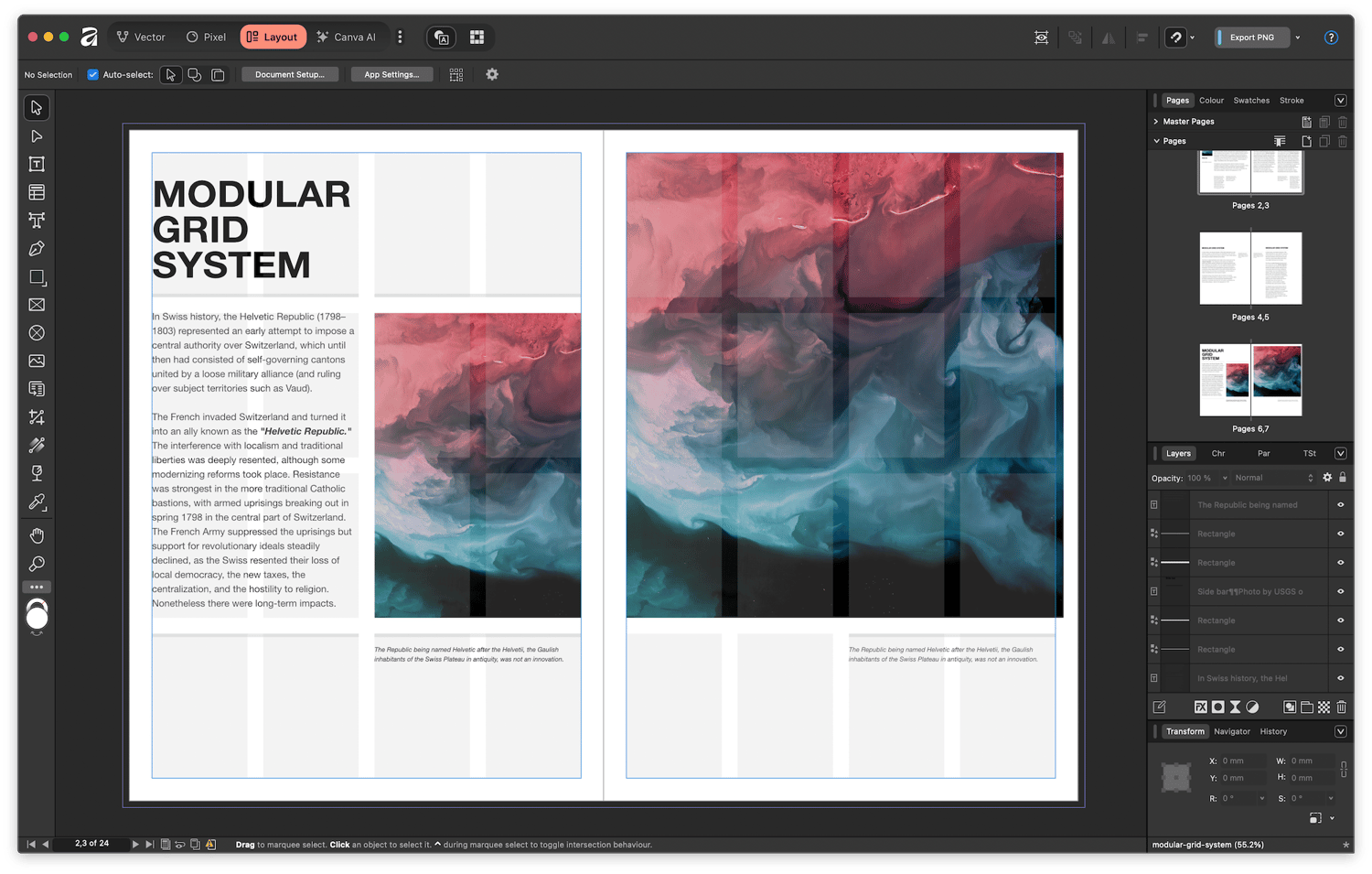
Task: Collapse the Pages section
Action: [1156, 141]
